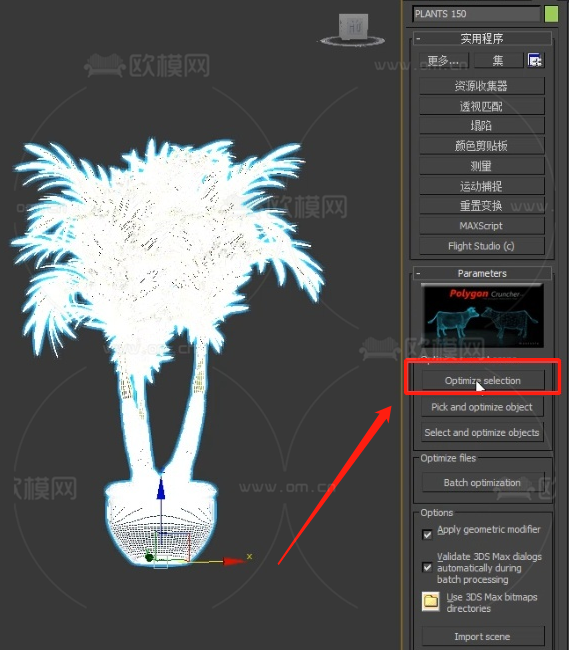569x650 pixels.
Task: Click the Polygon Cruncher banner image
Action: click(x=482, y=316)
